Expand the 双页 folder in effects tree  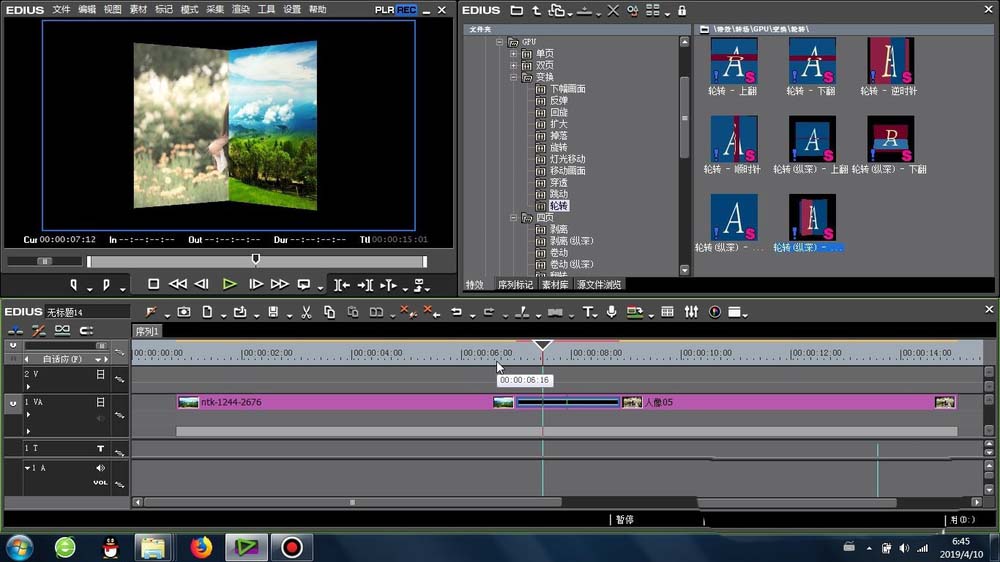[x=514, y=65]
